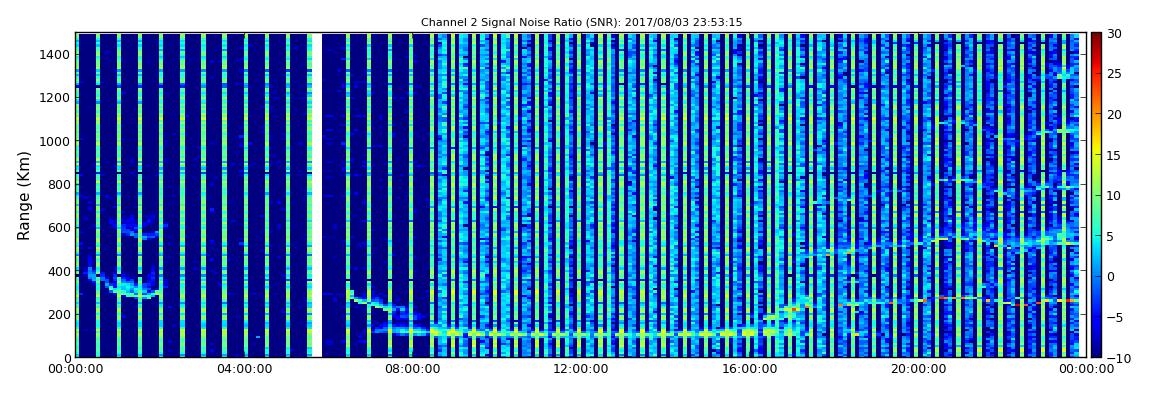This screenshot has height=407, width=1150.
Task: Click the 1000 range tick label
Action: [56, 141]
